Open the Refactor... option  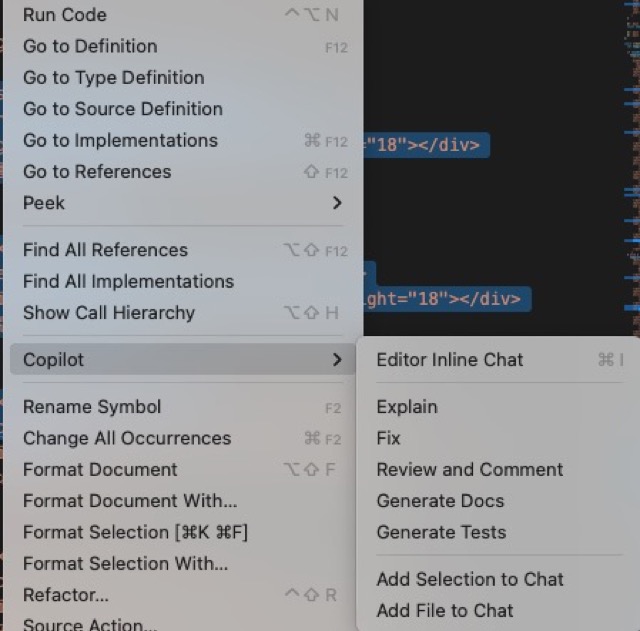[182, 595]
